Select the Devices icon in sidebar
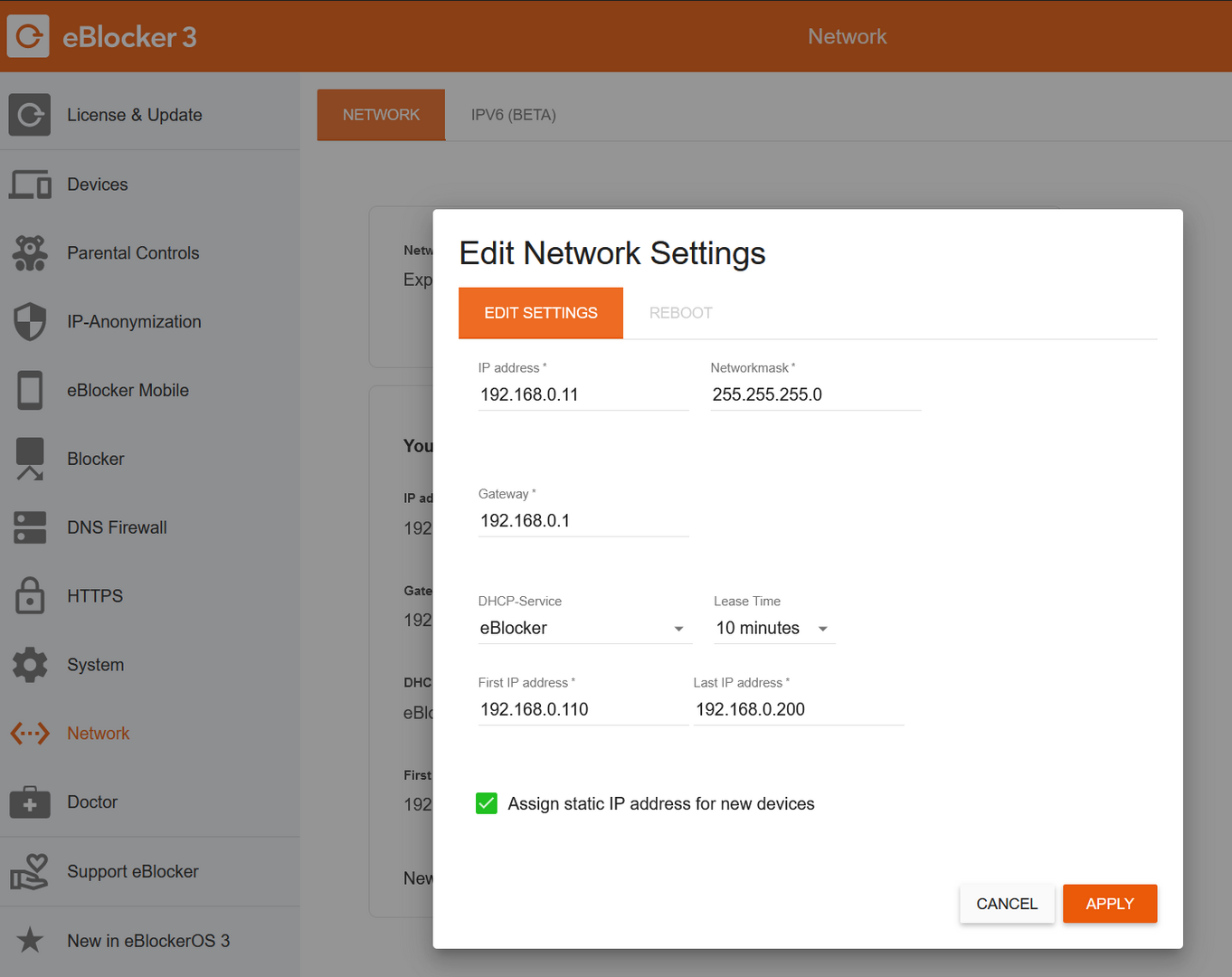This screenshot has height=977, width=1232. [x=30, y=185]
